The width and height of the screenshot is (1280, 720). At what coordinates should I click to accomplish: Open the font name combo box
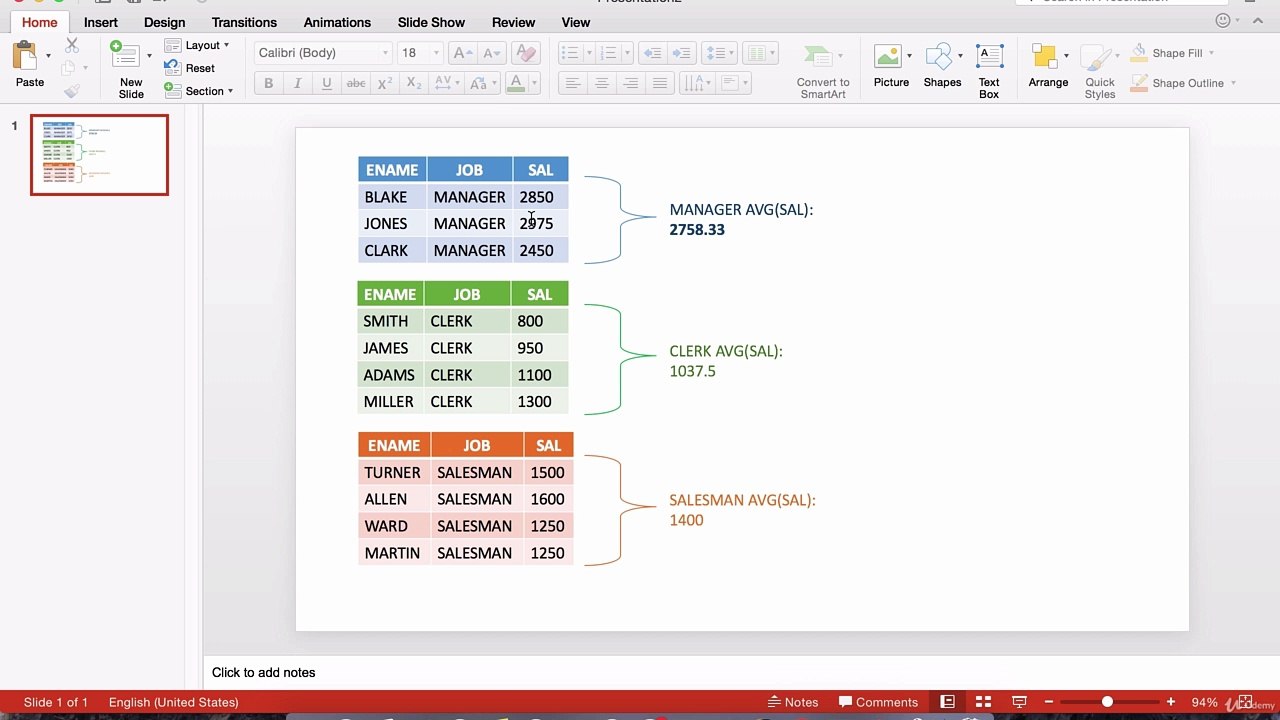point(323,53)
